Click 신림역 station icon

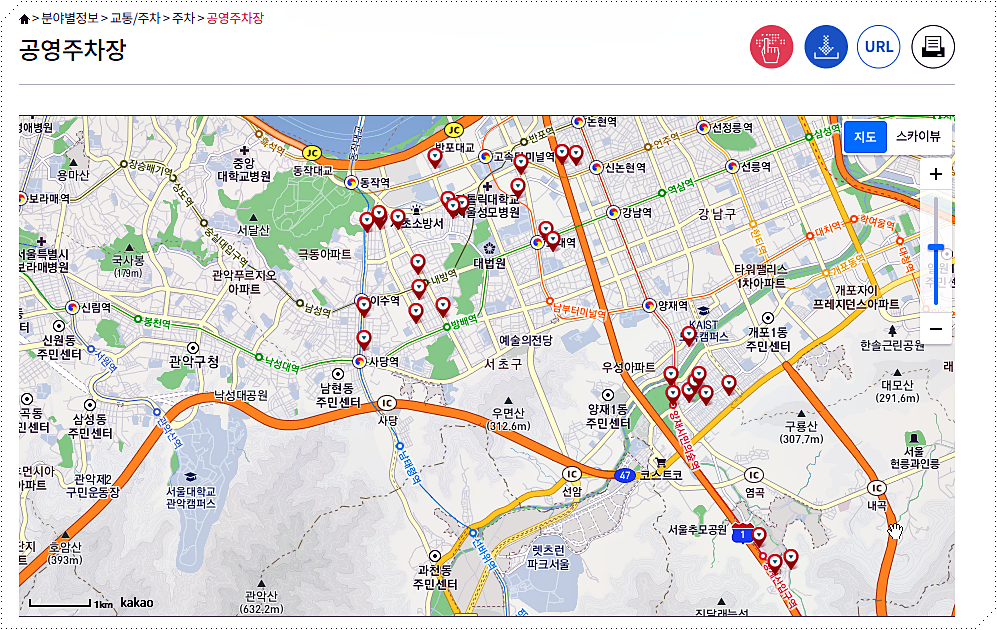tap(72, 308)
